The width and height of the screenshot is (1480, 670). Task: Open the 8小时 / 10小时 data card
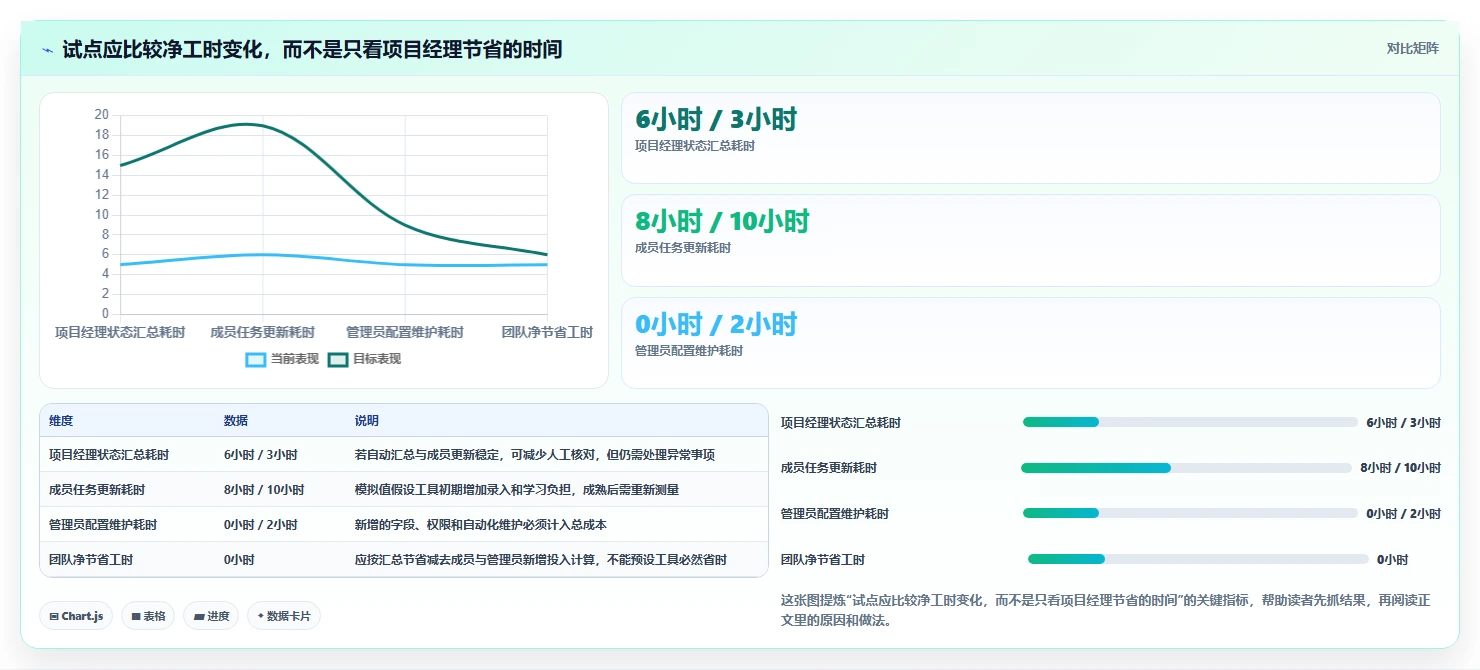1031,241
